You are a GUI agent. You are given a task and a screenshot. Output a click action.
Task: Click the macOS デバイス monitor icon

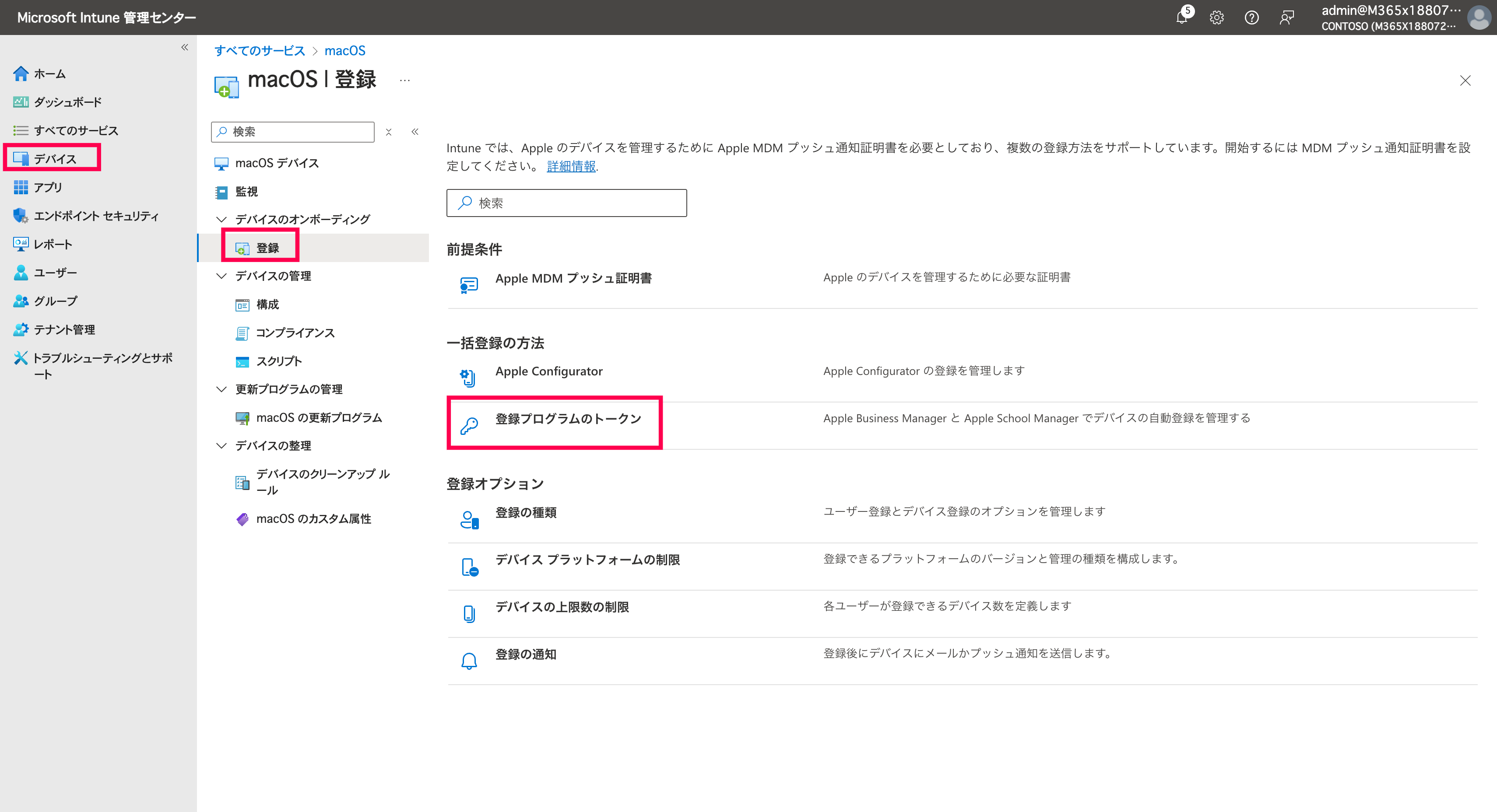pyautogui.click(x=221, y=164)
